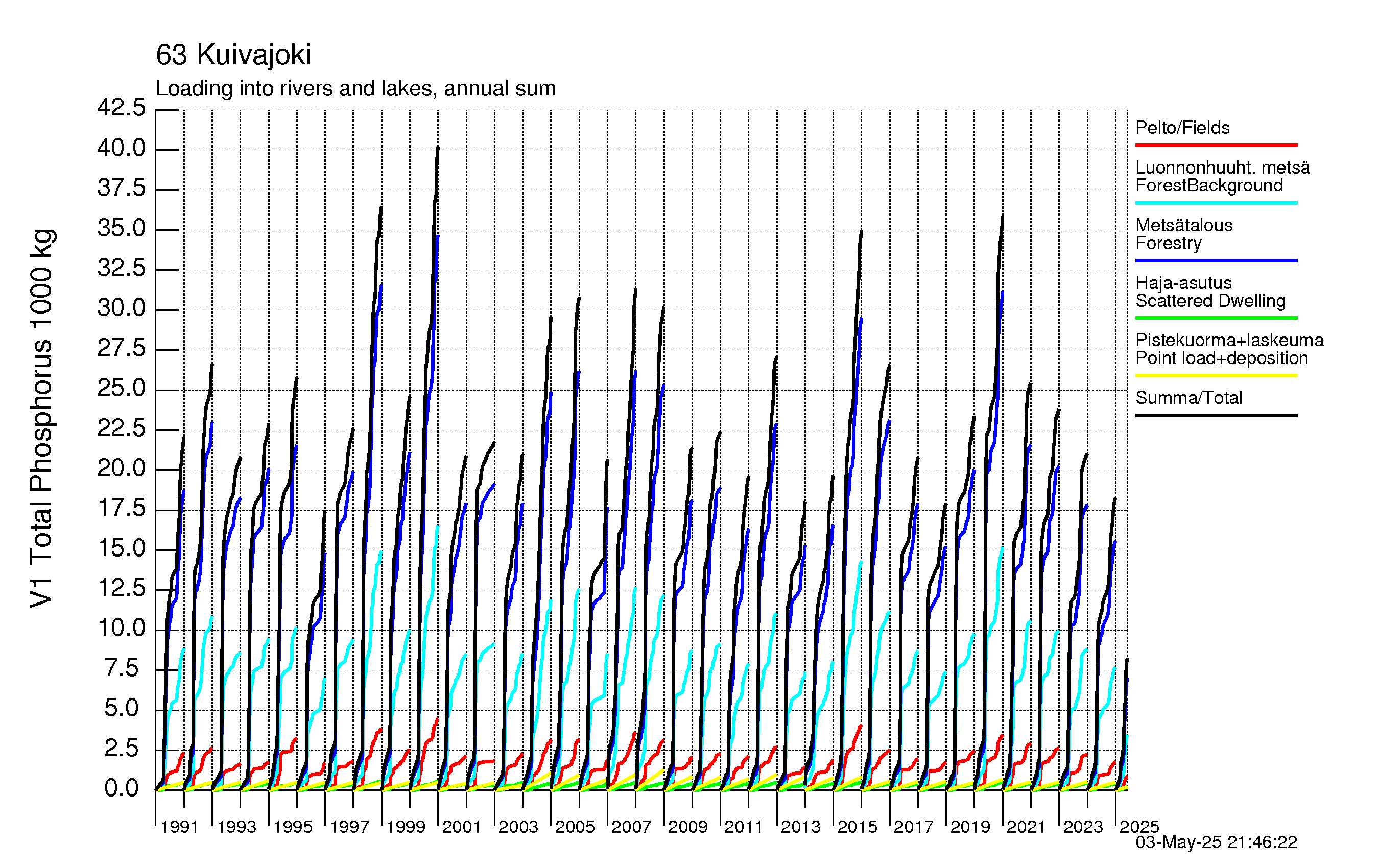Click the red Pelto/Fields legend line
The height and width of the screenshot is (868, 1379).
pos(1217,146)
